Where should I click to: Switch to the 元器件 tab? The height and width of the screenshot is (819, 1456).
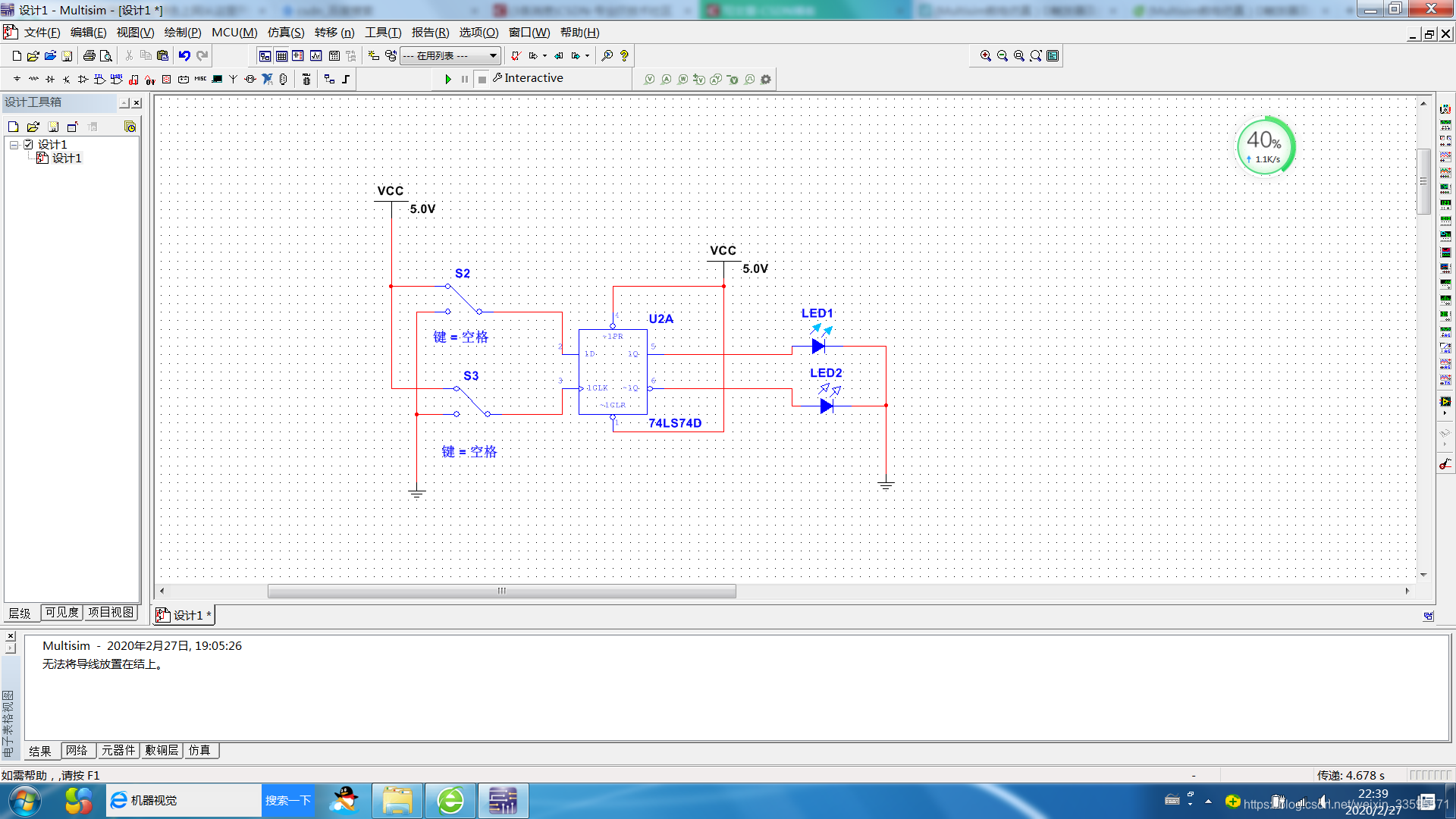click(x=118, y=751)
